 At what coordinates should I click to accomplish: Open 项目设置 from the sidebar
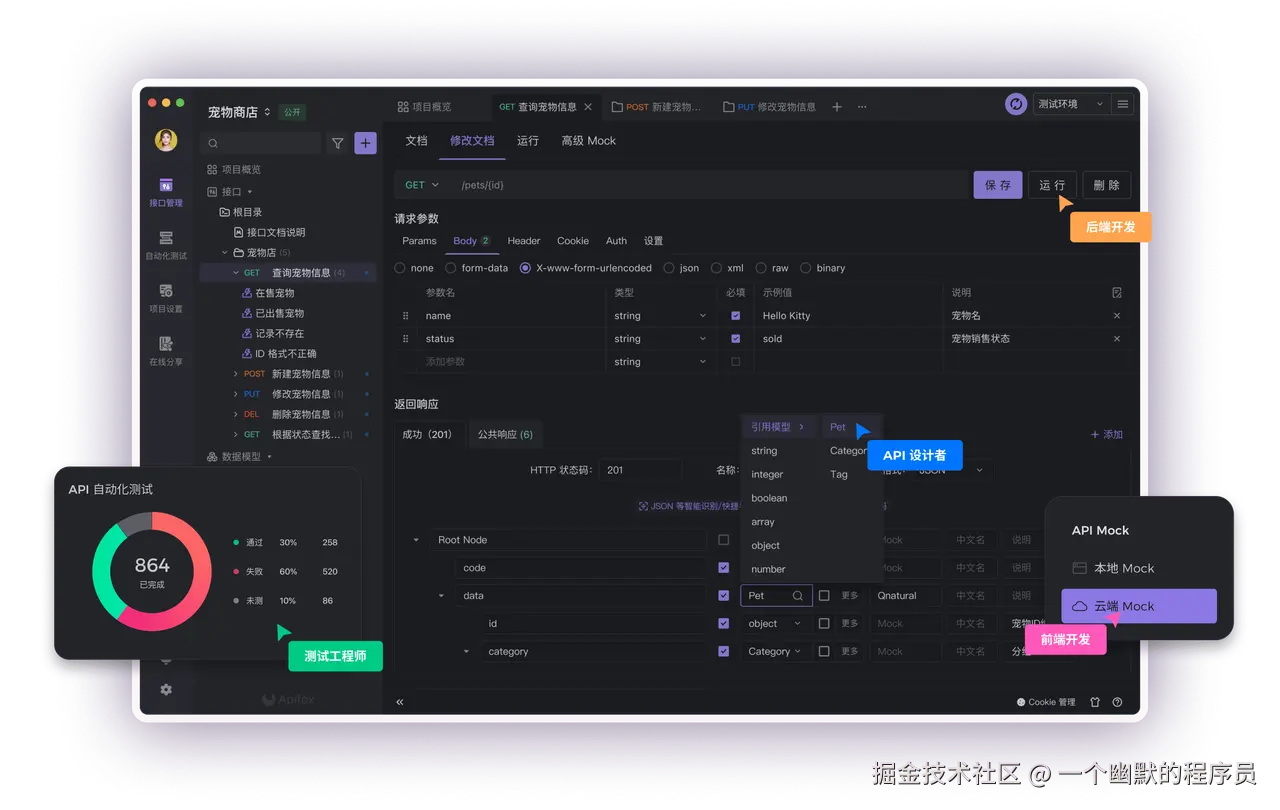(166, 298)
